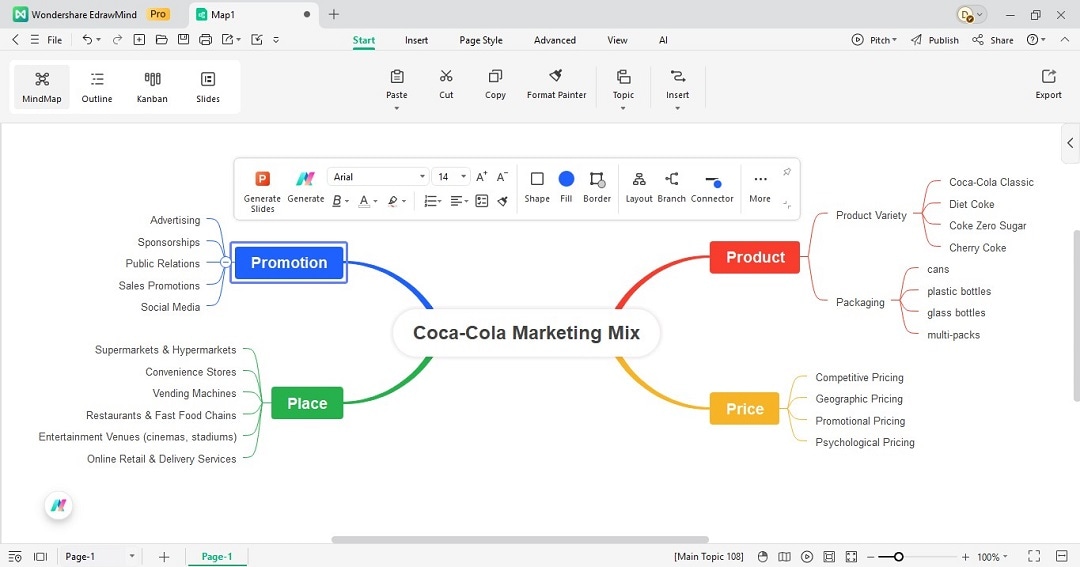Open the font color dropdown
1080x567 pixels.
(375, 201)
